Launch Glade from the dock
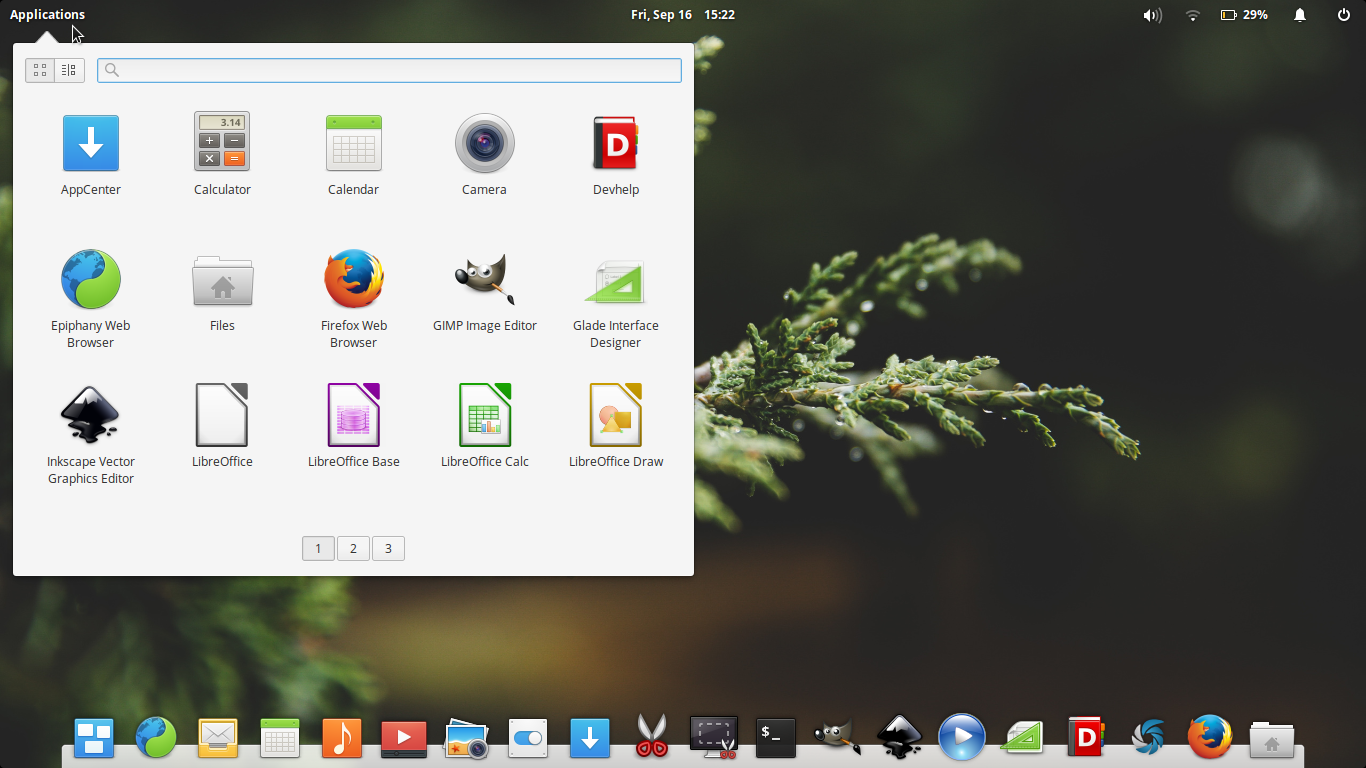Screen dimensions: 1366x768 pyautogui.click(x=1024, y=738)
